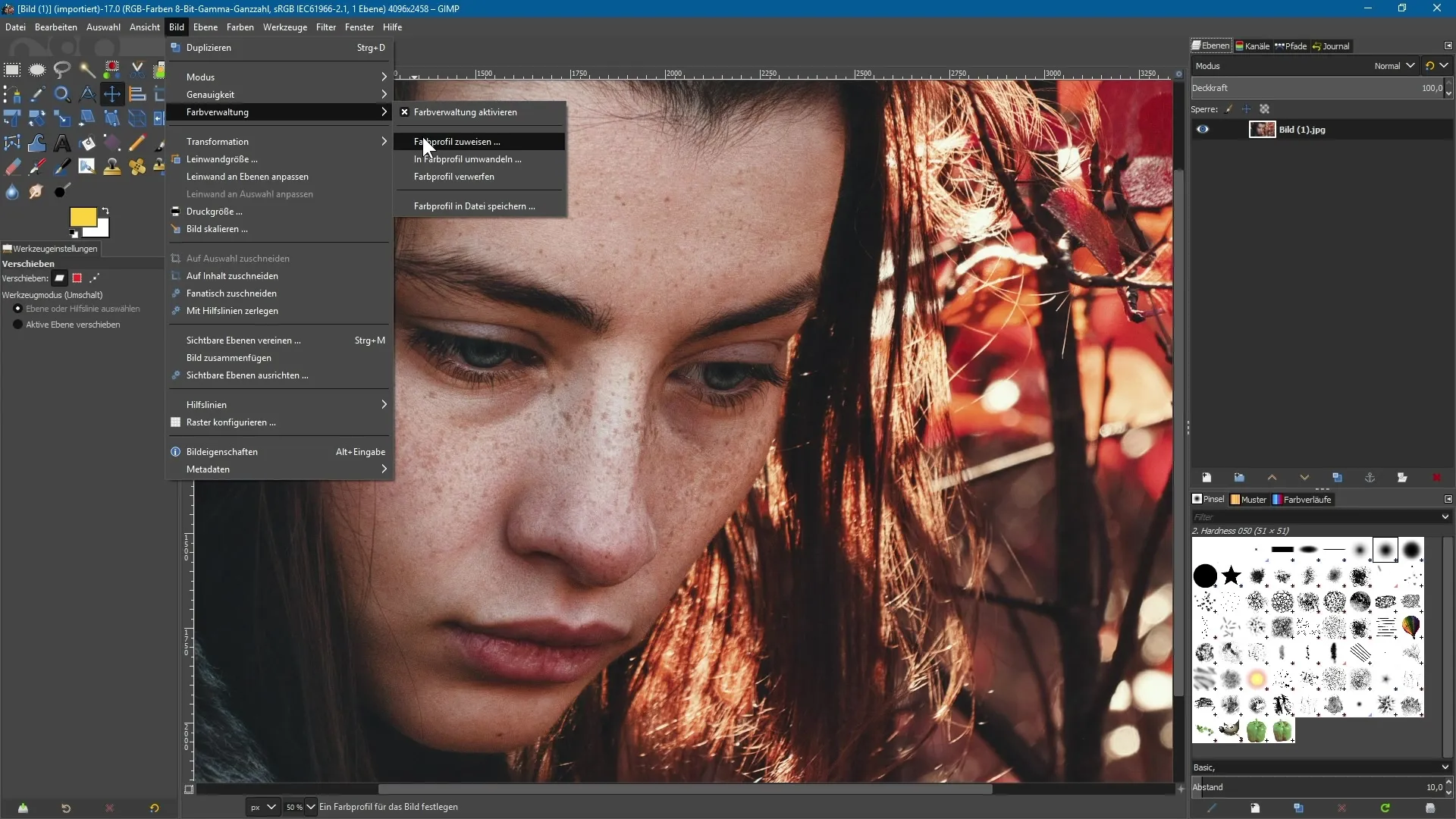Select the Ellipse Select tool
Viewport: 1456px width, 819px height.
tap(37, 70)
